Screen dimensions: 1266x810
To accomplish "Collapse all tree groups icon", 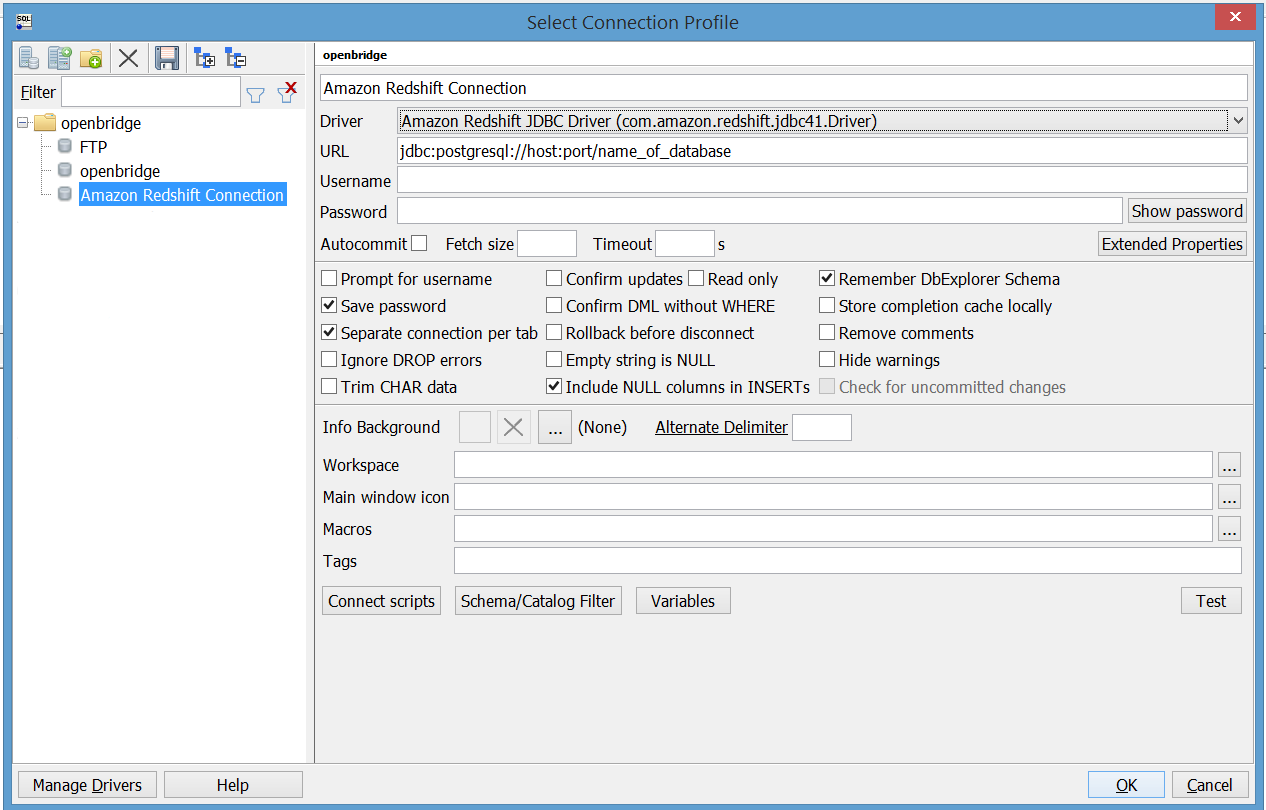I will point(236,58).
